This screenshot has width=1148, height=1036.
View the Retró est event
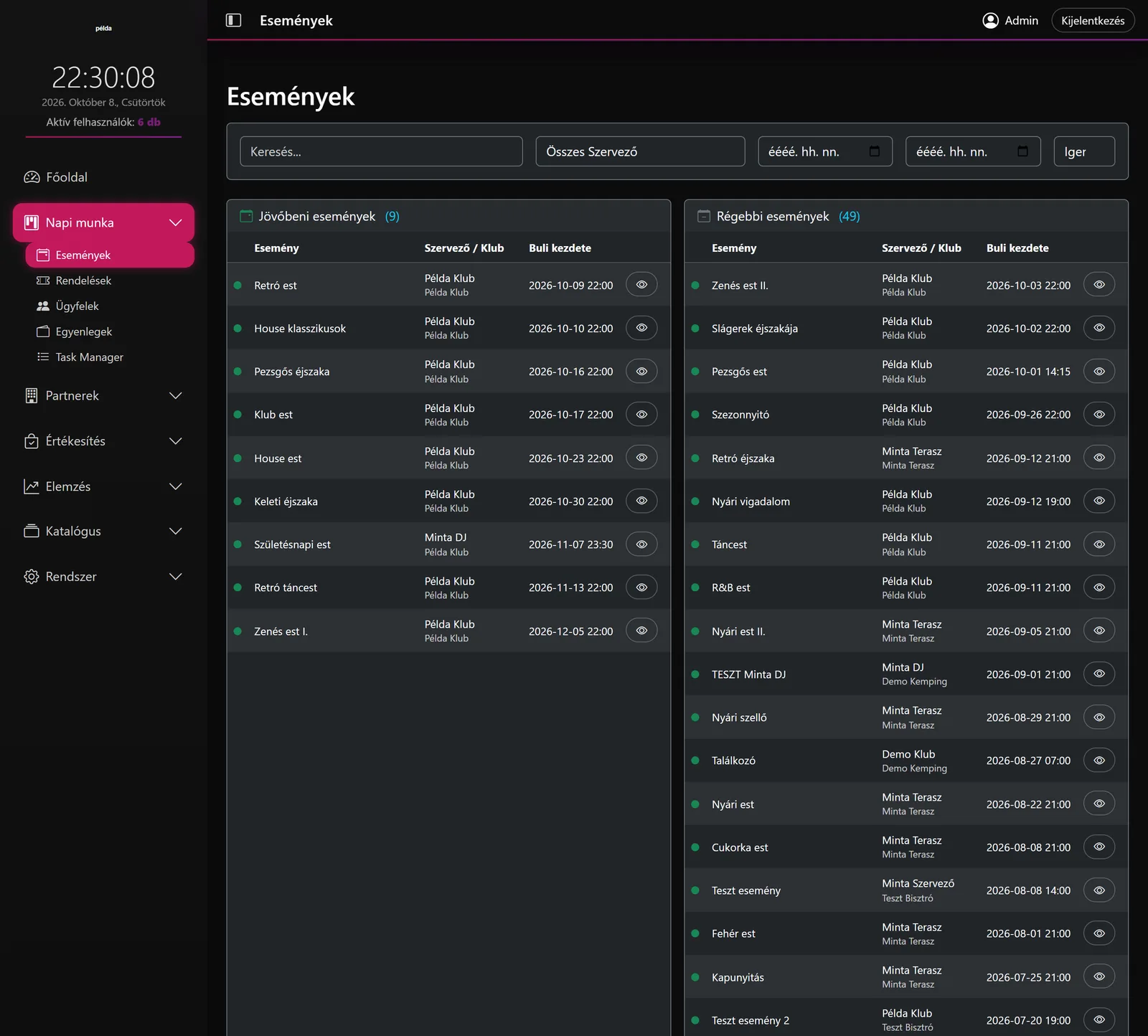pyautogui.click(x=641, y=285)
